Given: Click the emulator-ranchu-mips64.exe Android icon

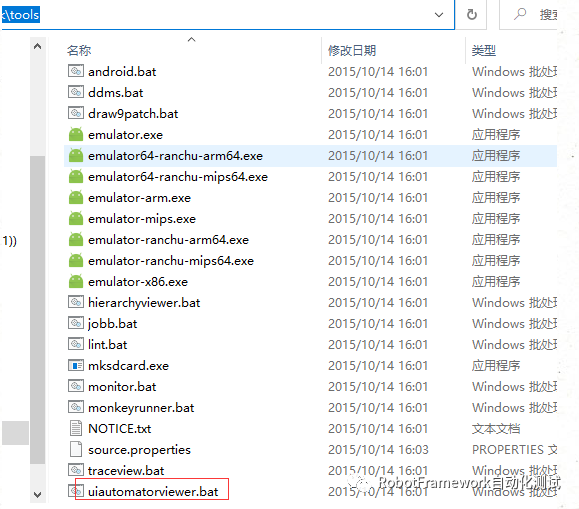Looking at the screenshot, I should (76, 261).
